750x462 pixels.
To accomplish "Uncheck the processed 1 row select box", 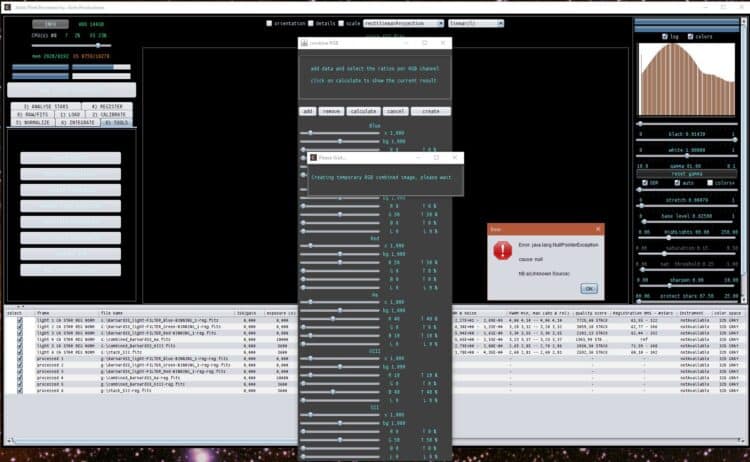I will (20, 359).
